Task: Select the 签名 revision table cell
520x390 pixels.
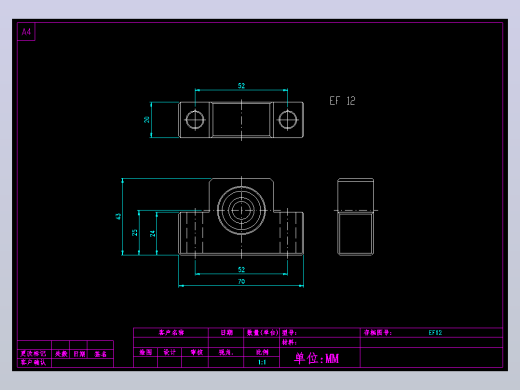Action: 100,354
